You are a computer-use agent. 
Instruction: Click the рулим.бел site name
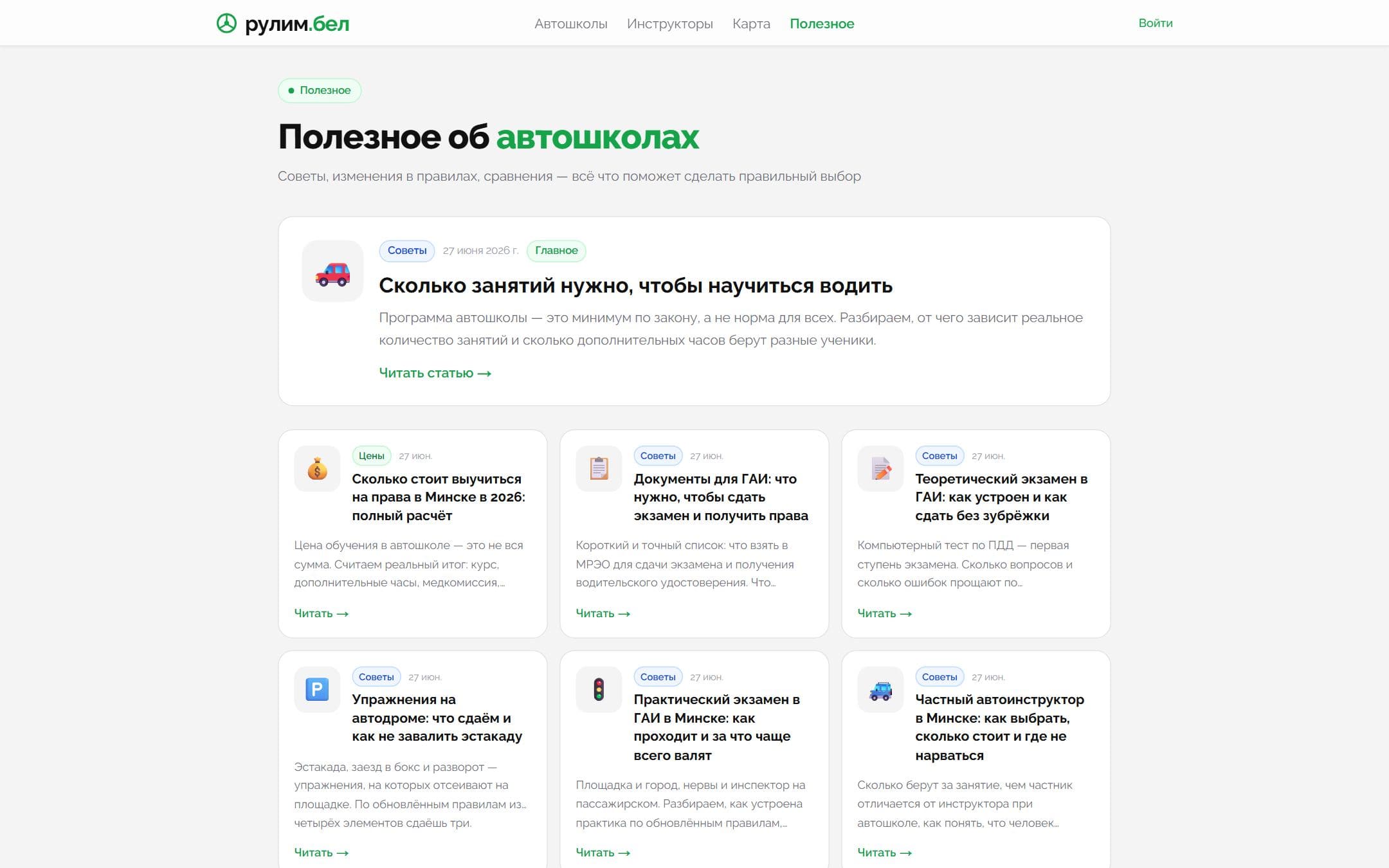pyautogui.click(x=297, y=24)
